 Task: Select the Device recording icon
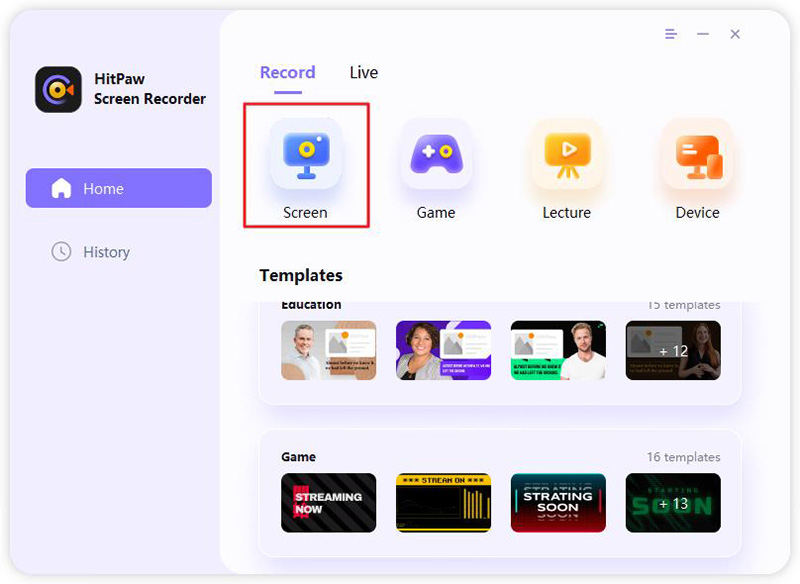coord(697,154)
